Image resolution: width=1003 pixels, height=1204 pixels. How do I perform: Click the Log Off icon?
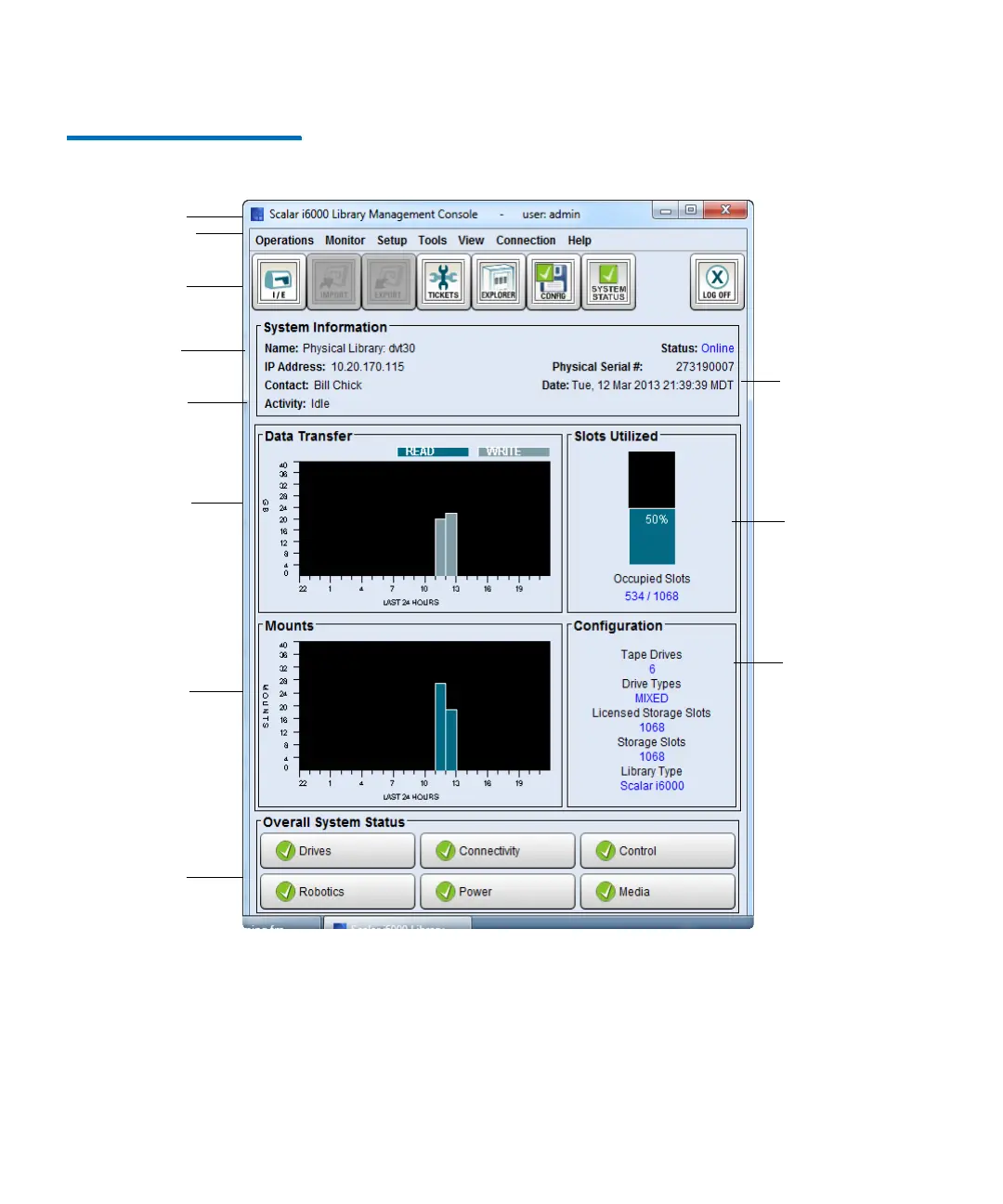click(x=717, y=281)
